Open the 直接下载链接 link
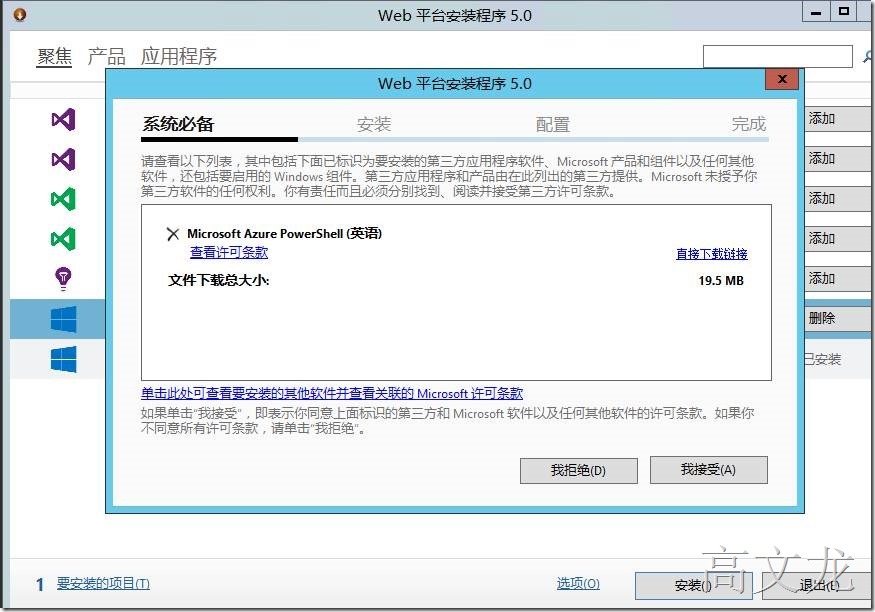This screenshot has width=875, height=612. (711, 254)
